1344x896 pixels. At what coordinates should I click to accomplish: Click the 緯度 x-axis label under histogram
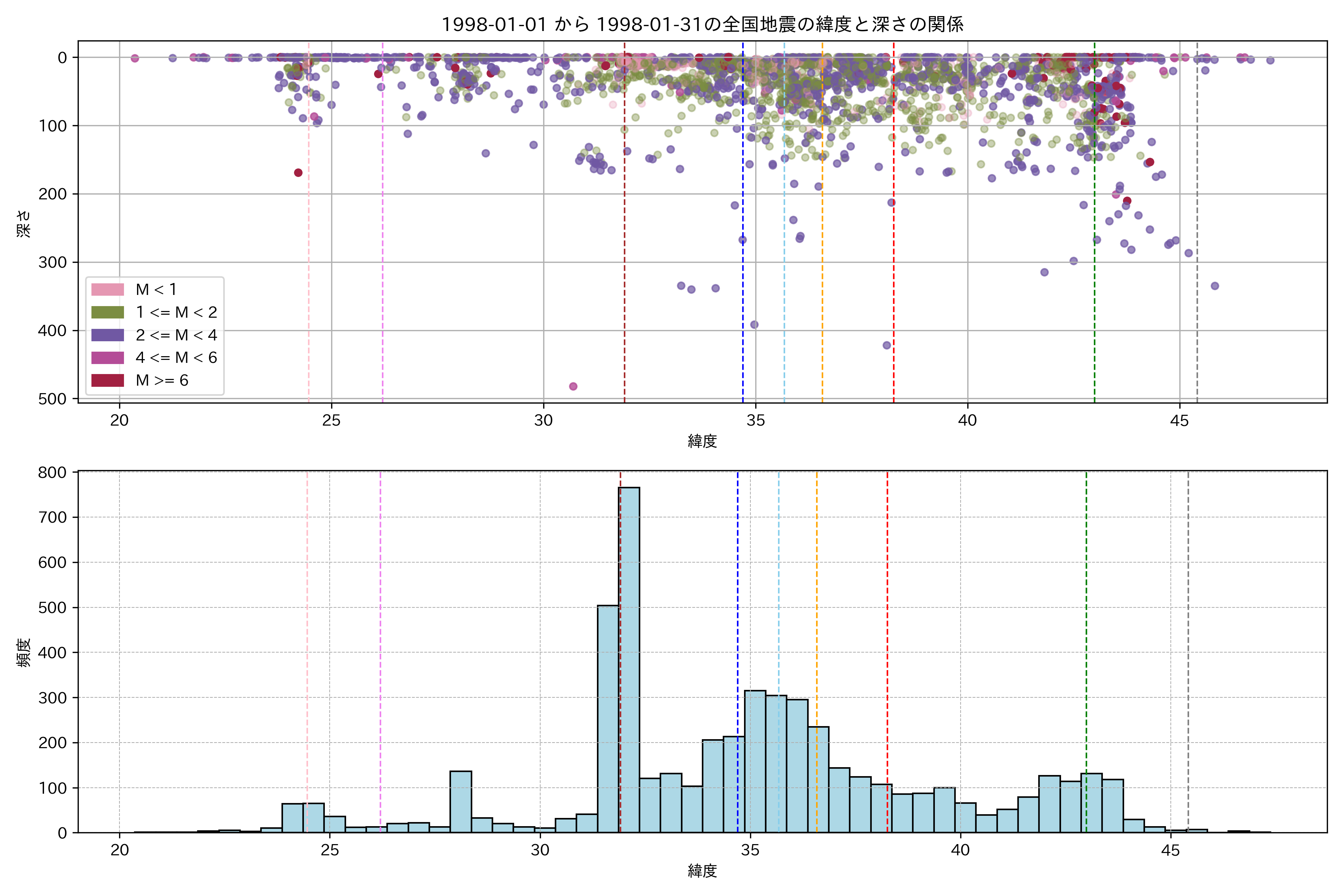click(702, 871)
